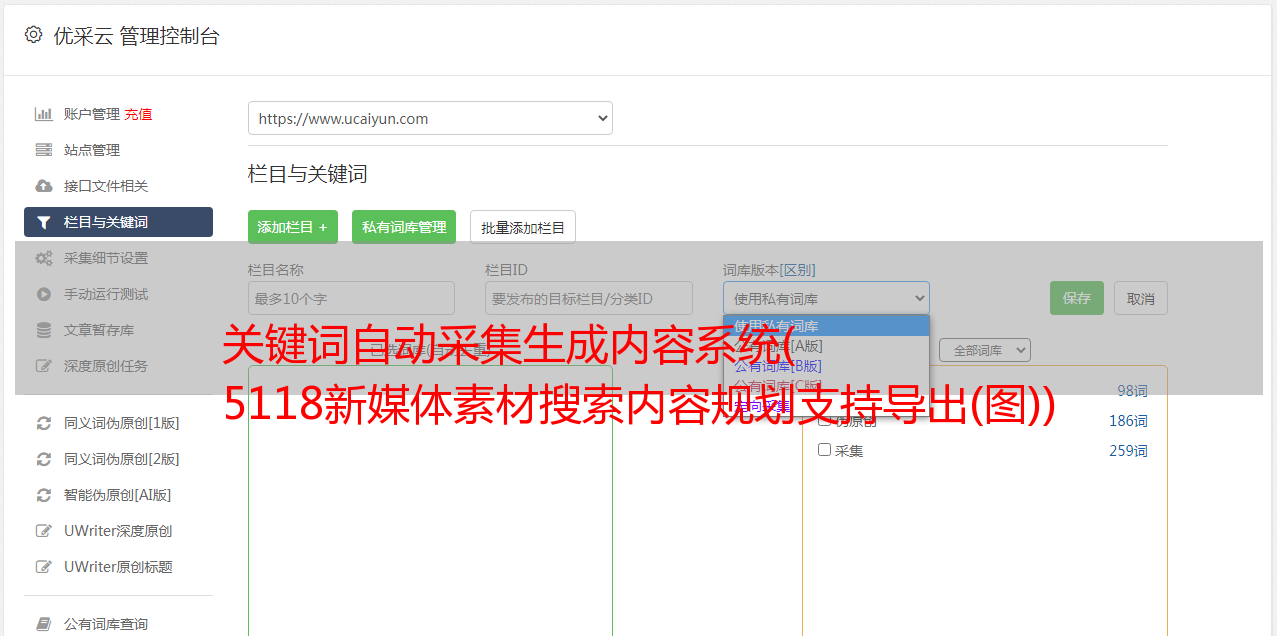1277x636 pixels.
Task: Click the edit icon for UWriter深度原创
Action: [44, 531]
